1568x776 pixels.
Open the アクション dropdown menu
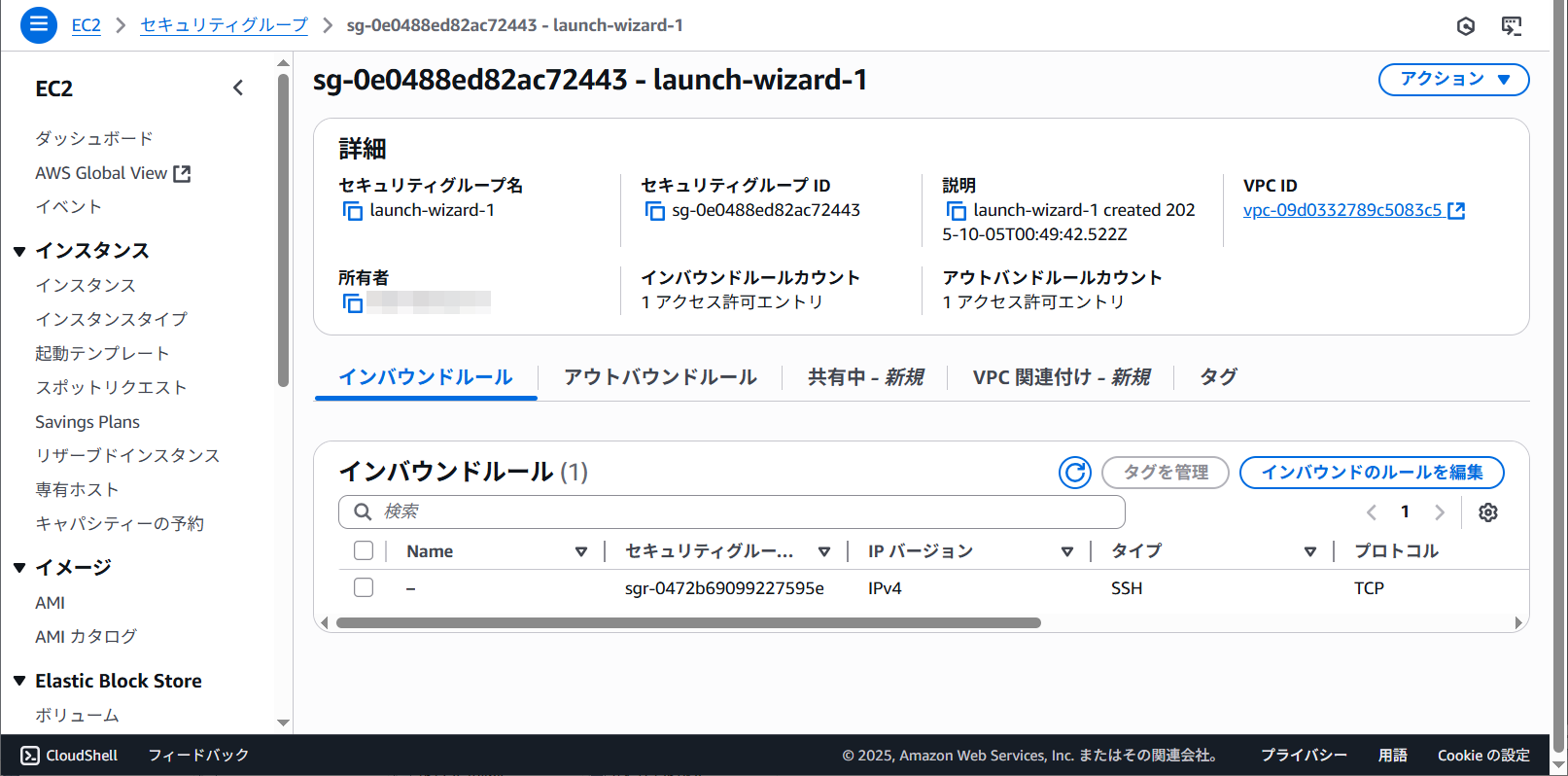pyautogui.click(x=1453, y=80)
